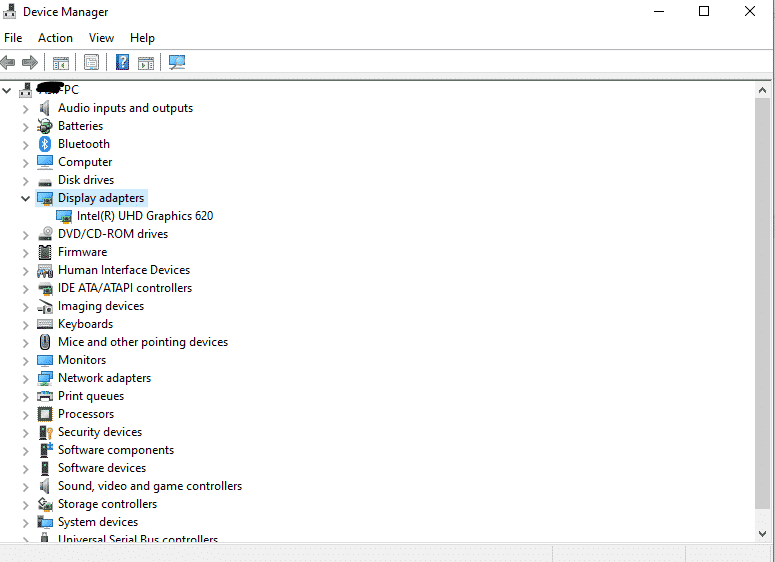Select the DVD/CD-ROM drives label
Viewport: 775px width, 562px height.
coord(113,234)
